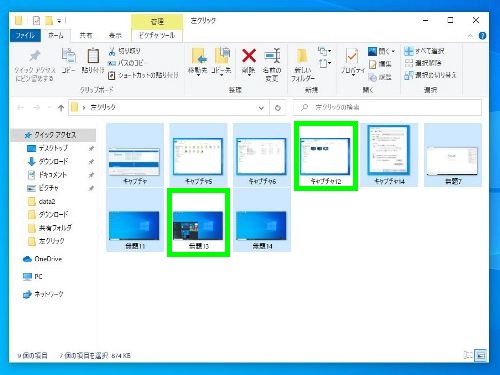Image resolution: width=500 pixels, height=375 pixels.
Task: Select the キャプチャ12 thumbnail
Action: click(x=326, y=156)
